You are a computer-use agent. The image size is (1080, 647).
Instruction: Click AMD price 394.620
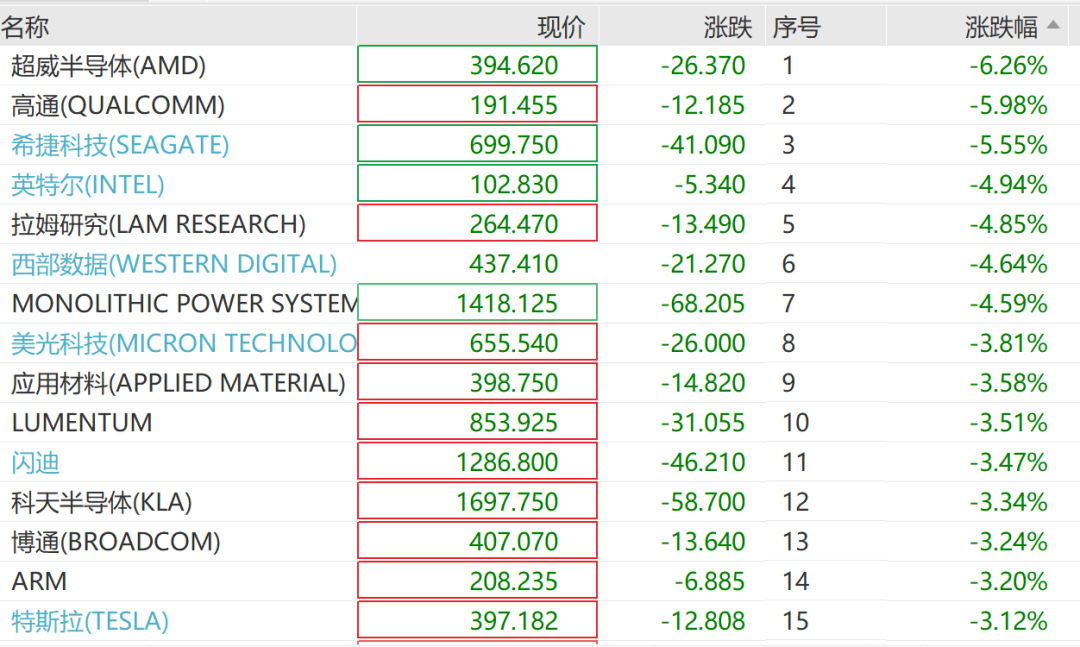click(x=514, y=65)
